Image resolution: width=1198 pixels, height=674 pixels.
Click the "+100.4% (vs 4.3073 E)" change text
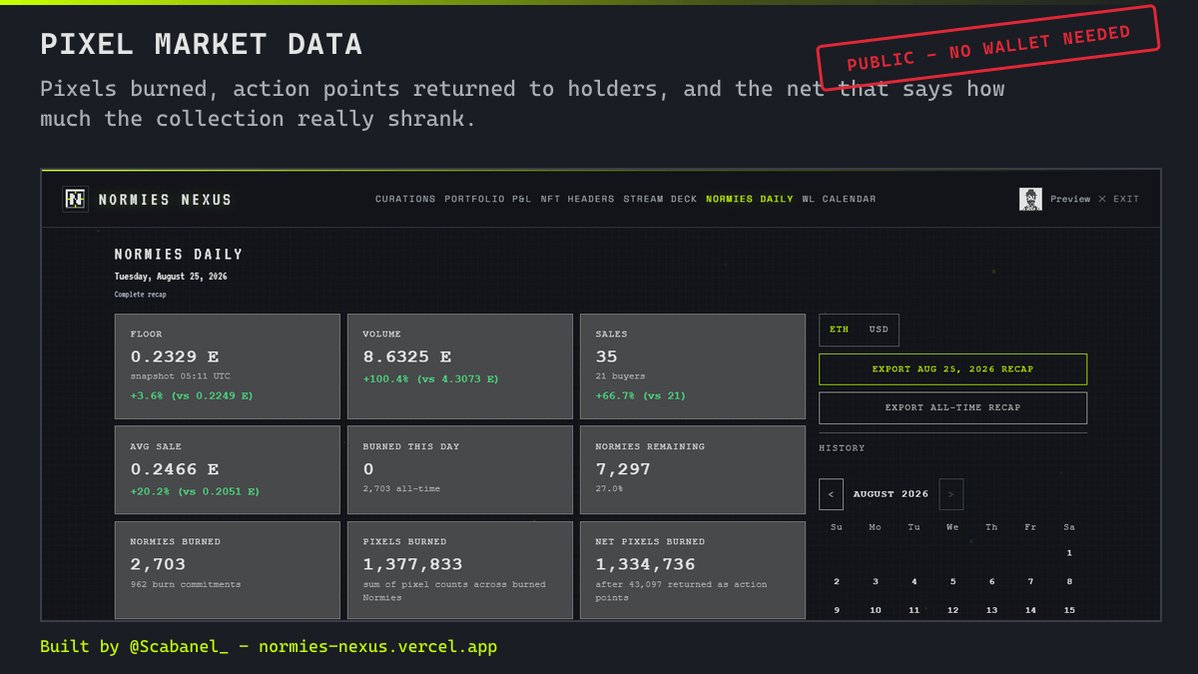pyautogui.click(x=431, y=379)
